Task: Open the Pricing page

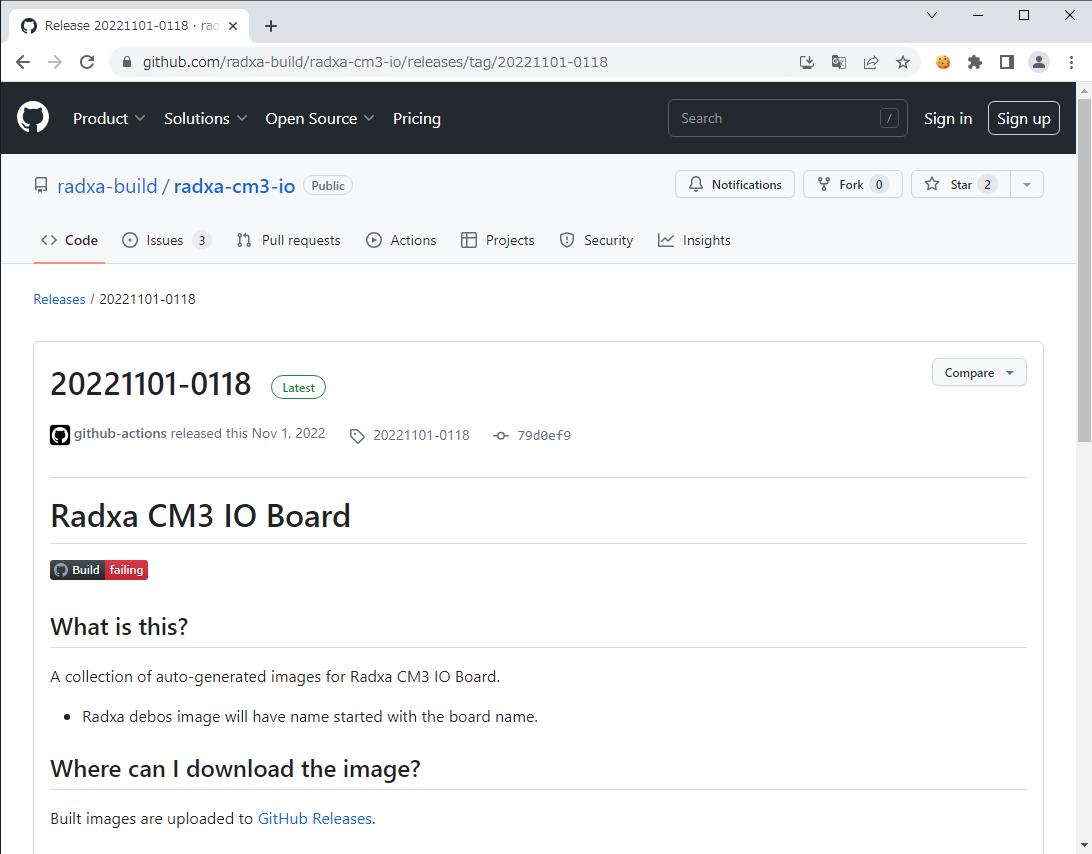Action: (416, 118)
